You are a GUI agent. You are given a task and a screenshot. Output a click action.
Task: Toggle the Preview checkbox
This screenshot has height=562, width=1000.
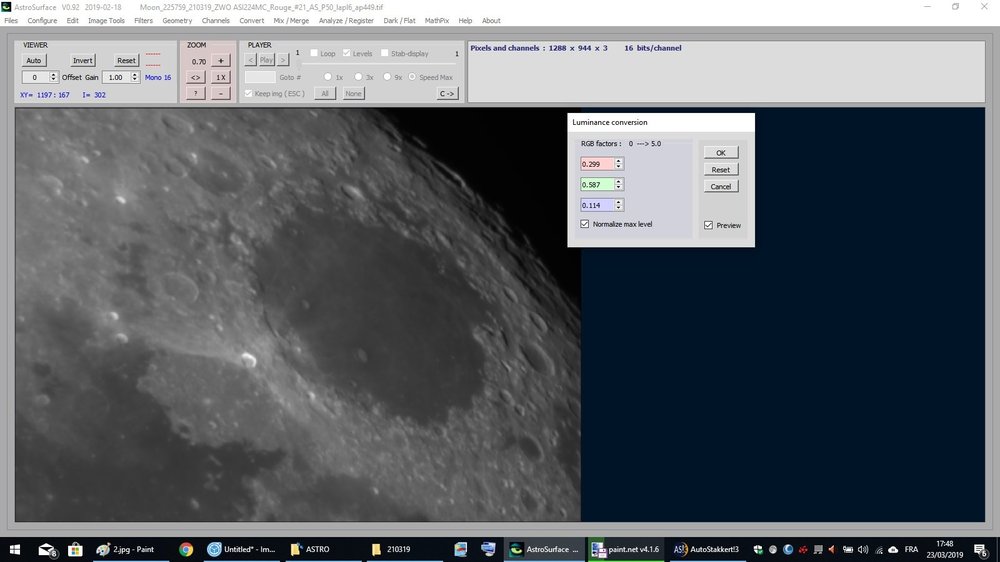tap(709, 225)
